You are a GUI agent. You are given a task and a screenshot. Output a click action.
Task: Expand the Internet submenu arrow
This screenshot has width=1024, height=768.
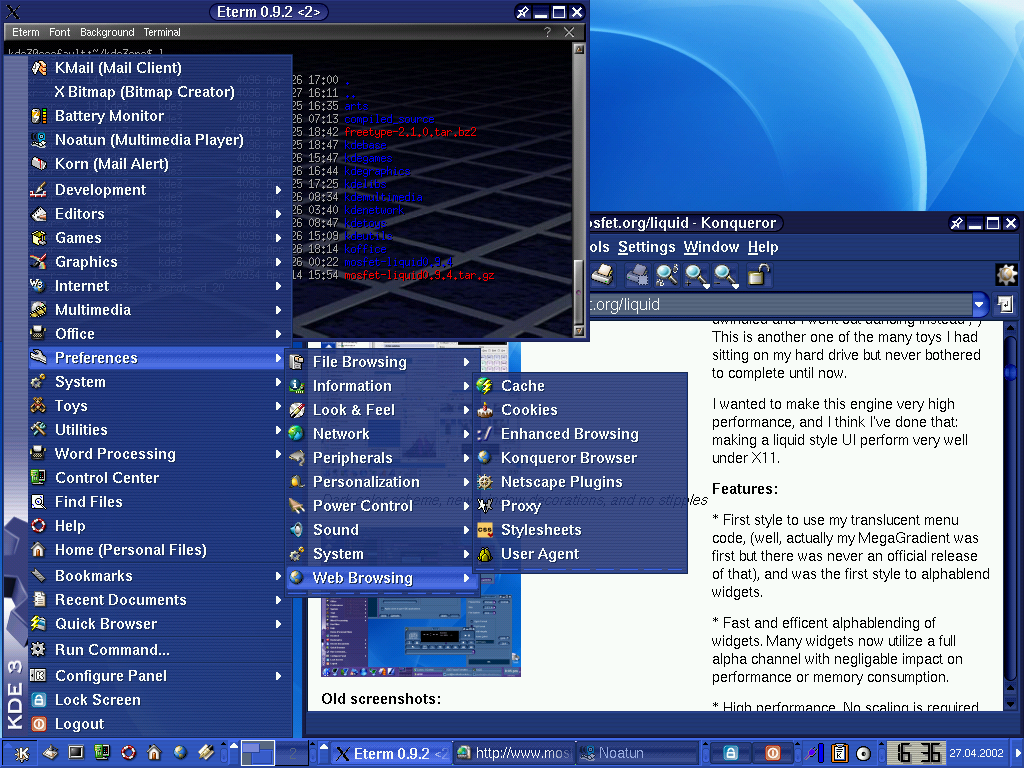[x=279, y=286]
